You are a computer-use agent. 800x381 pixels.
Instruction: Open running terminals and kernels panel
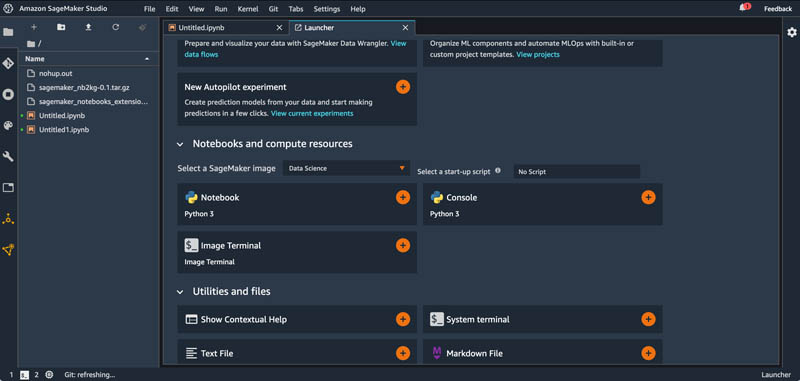(x=8, y=94)
